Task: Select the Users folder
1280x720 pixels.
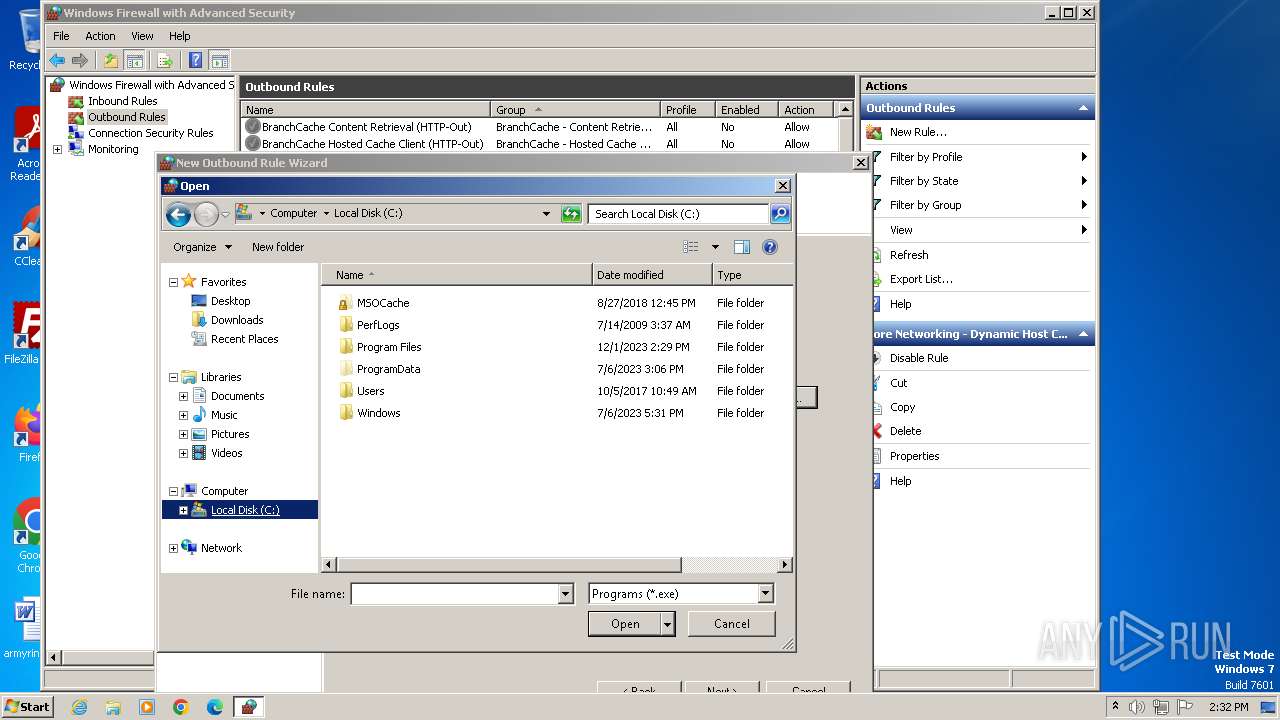Action: tap(370, 391)
